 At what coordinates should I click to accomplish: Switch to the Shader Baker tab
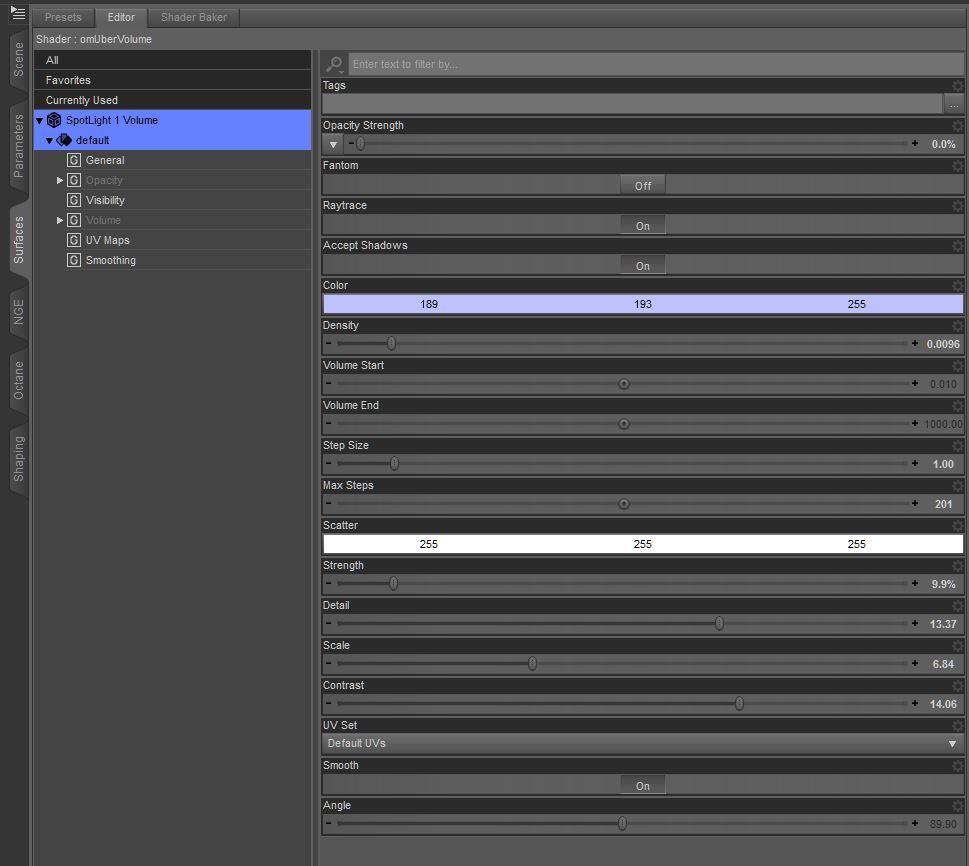point(193,17)
